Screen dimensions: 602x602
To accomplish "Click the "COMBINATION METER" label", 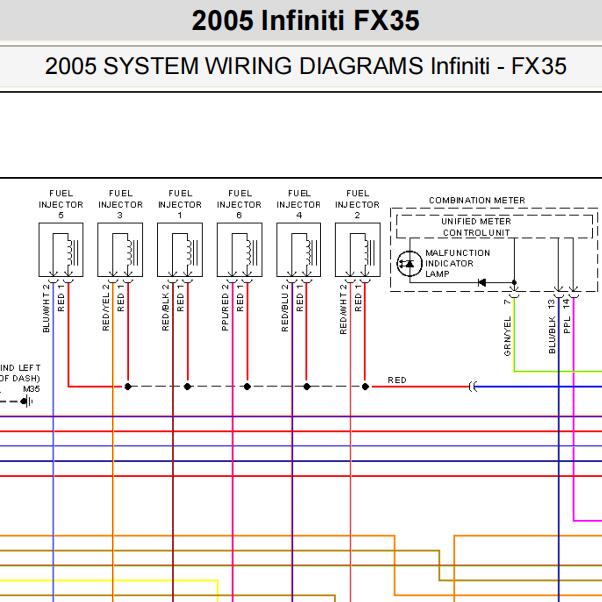I will tap(477, 200).
